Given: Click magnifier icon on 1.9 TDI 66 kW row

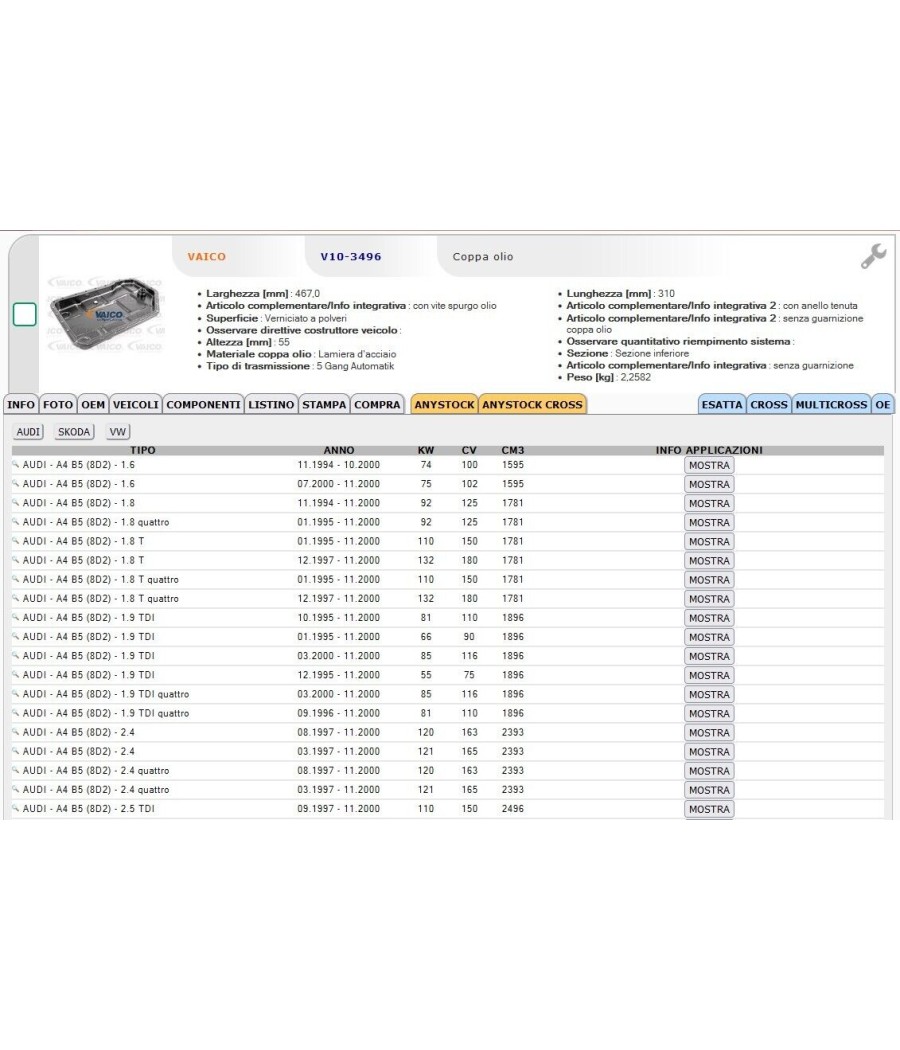Looking at the screenshot, I should (x=16, y=637).
